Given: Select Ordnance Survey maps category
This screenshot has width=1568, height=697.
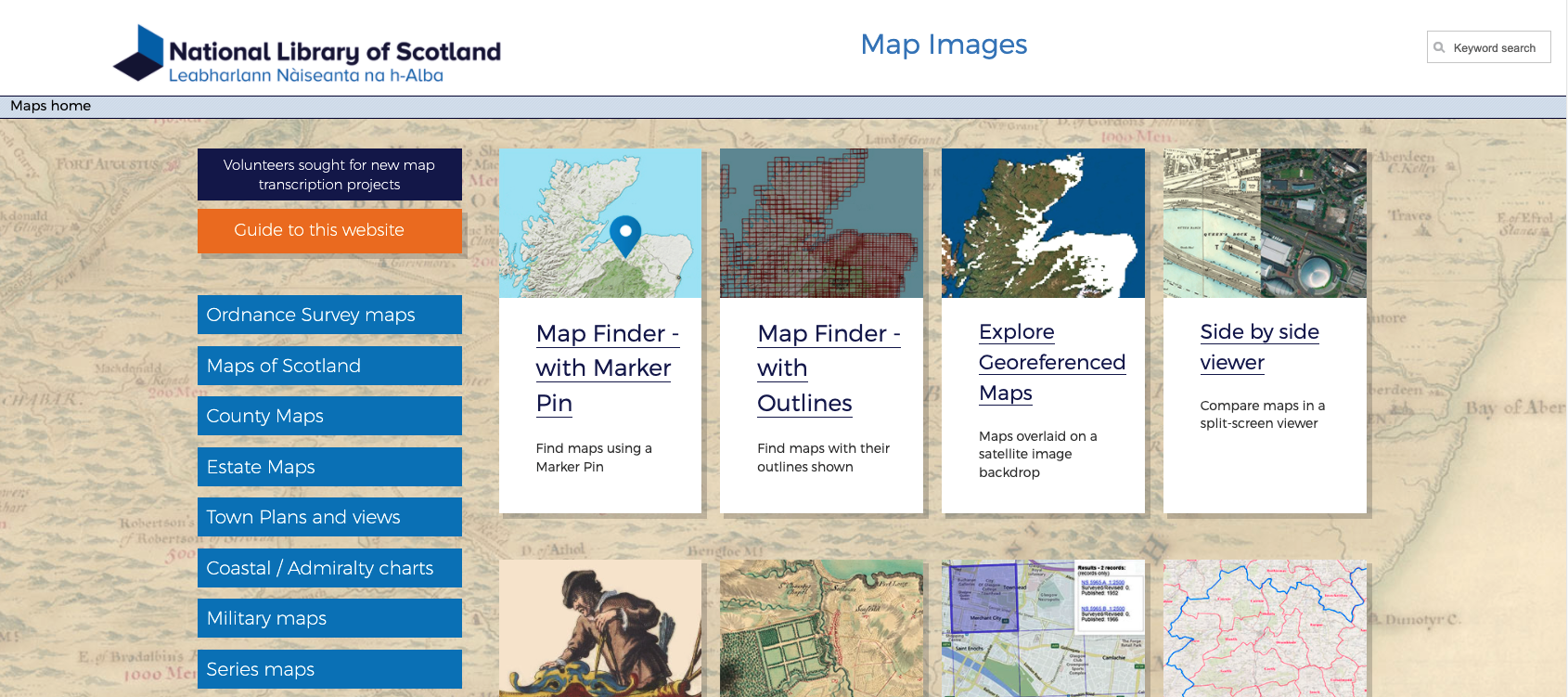Looking at the screenshot, I should [x=329, y=315].
